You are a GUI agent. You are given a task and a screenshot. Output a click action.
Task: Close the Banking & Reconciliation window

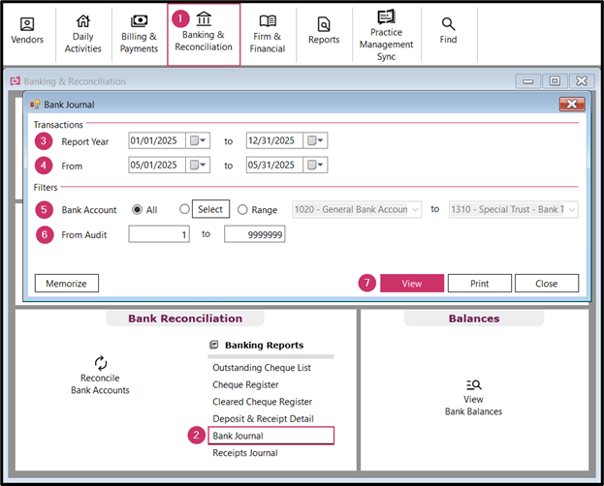[x=582, y=81]
